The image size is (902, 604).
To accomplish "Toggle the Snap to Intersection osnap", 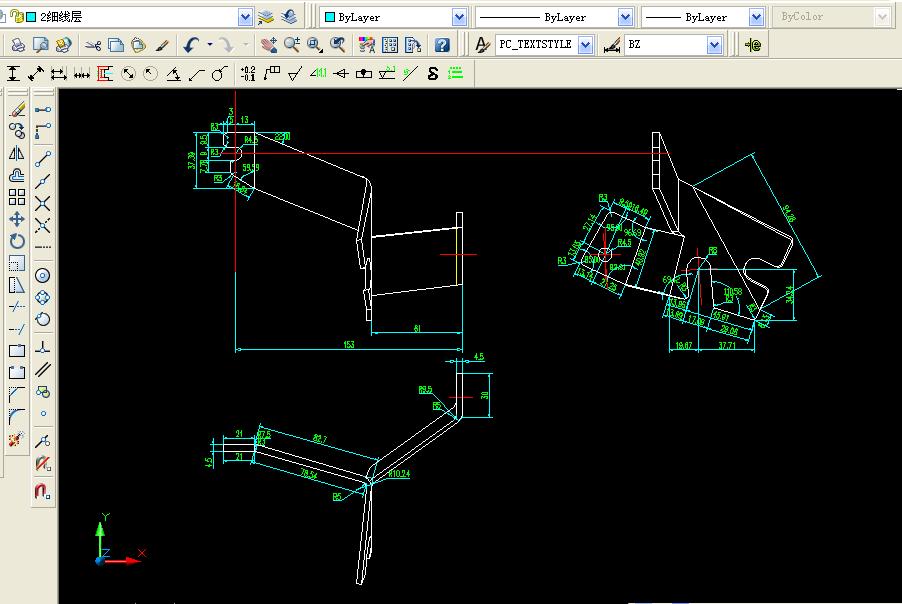I will click(43, 204).
